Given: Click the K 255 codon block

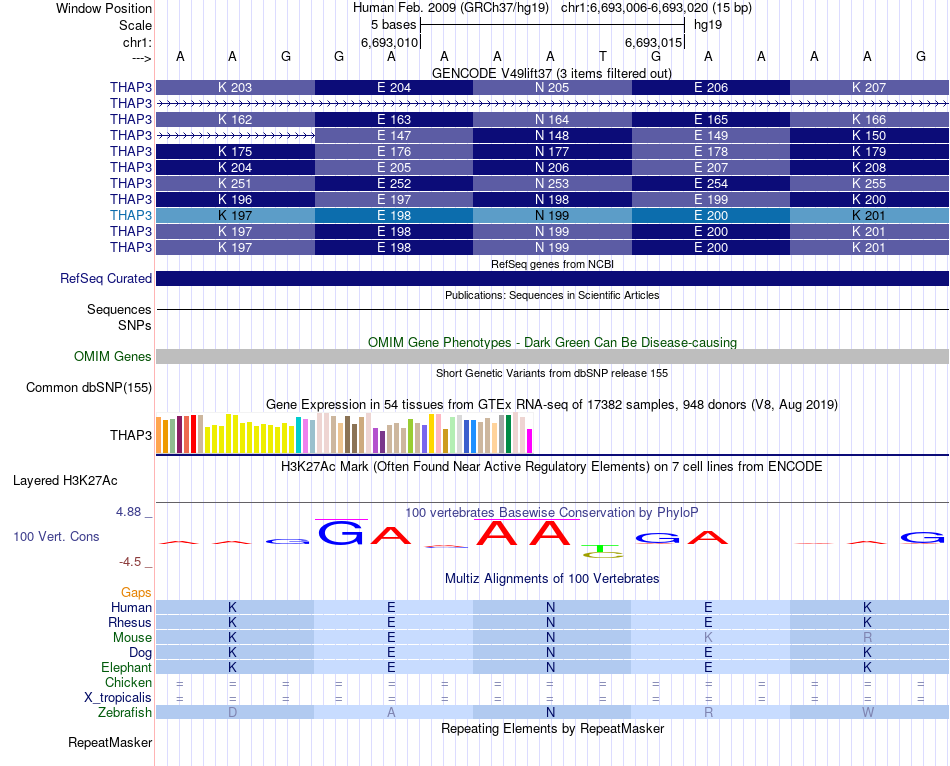Looking at the screenshot, I should coord(869,183).
